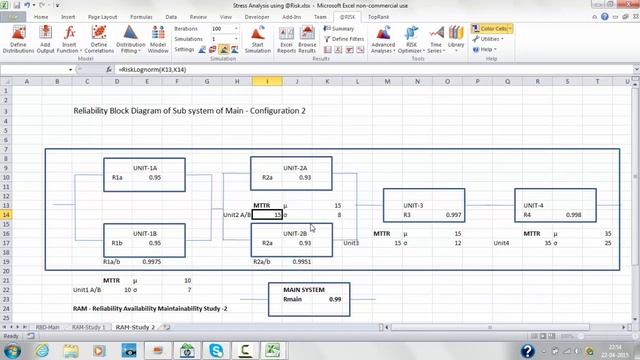Select row 14 header
The image size is (640, 360).
tap(6, 215)
